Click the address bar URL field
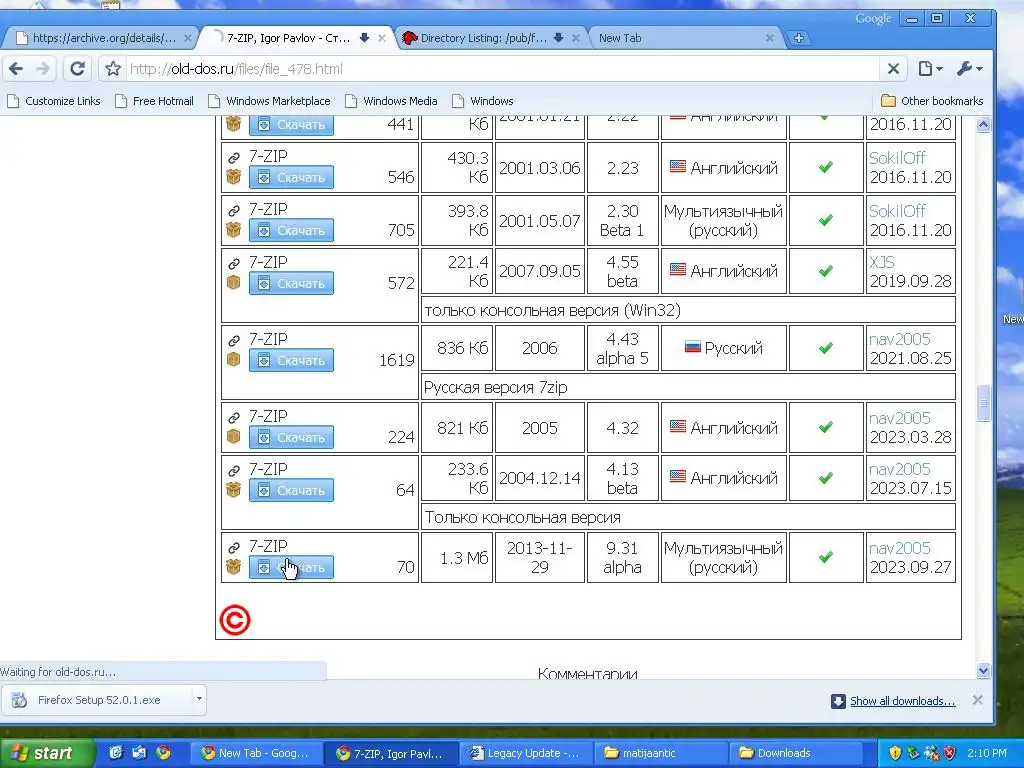Viewport: 1024px width, 768px height. point(503,69)
